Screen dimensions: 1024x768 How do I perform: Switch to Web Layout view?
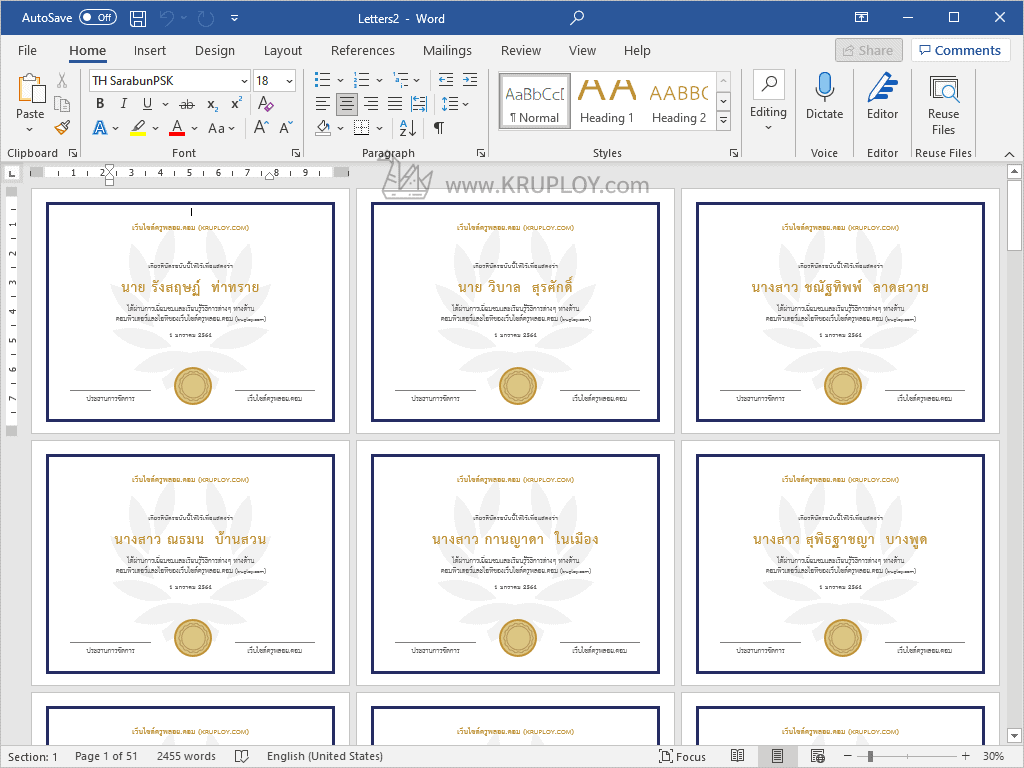pyautogui.click(x=818, y=756)
